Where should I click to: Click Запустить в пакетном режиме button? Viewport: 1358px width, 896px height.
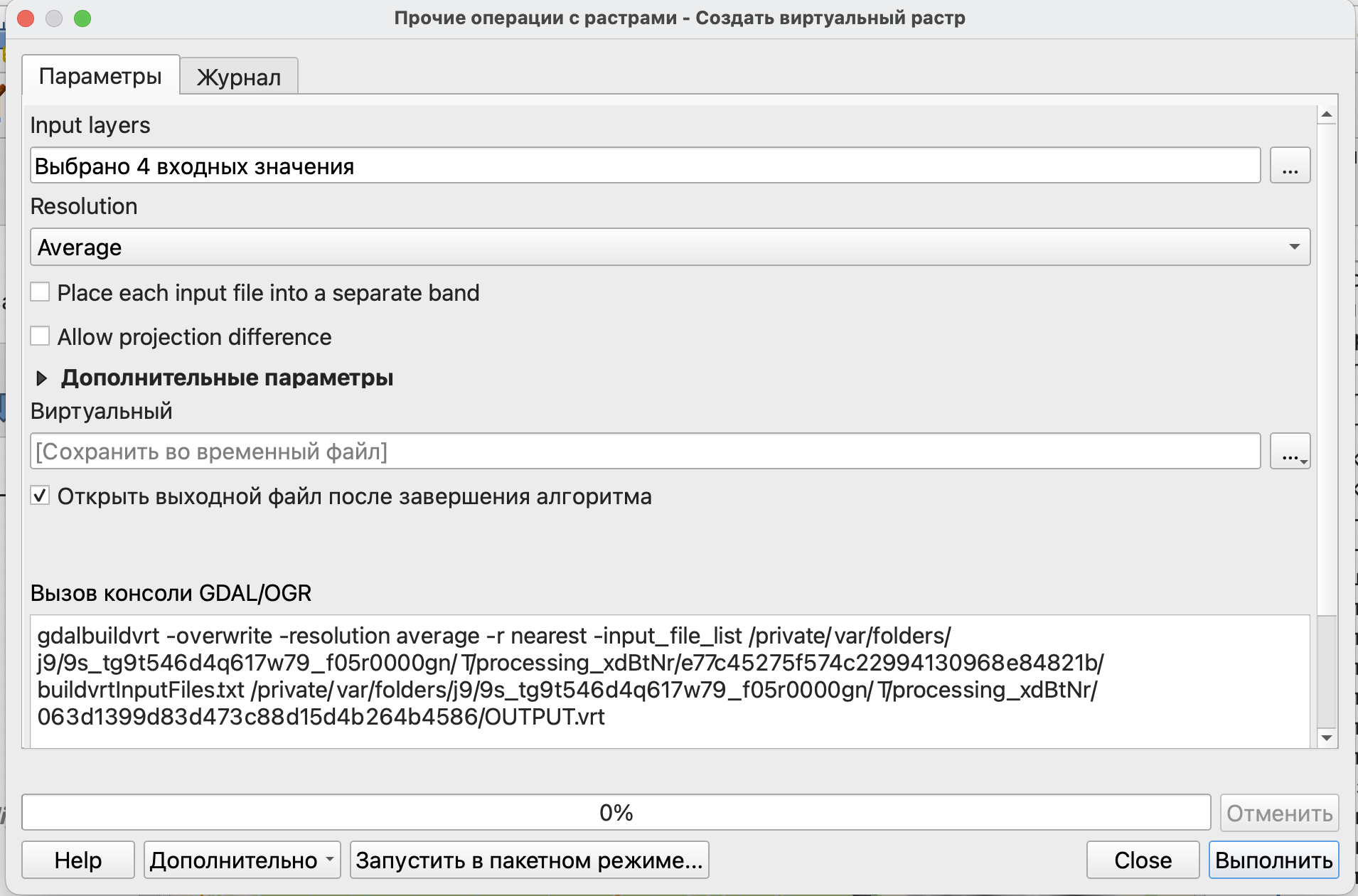coord(529,860)
